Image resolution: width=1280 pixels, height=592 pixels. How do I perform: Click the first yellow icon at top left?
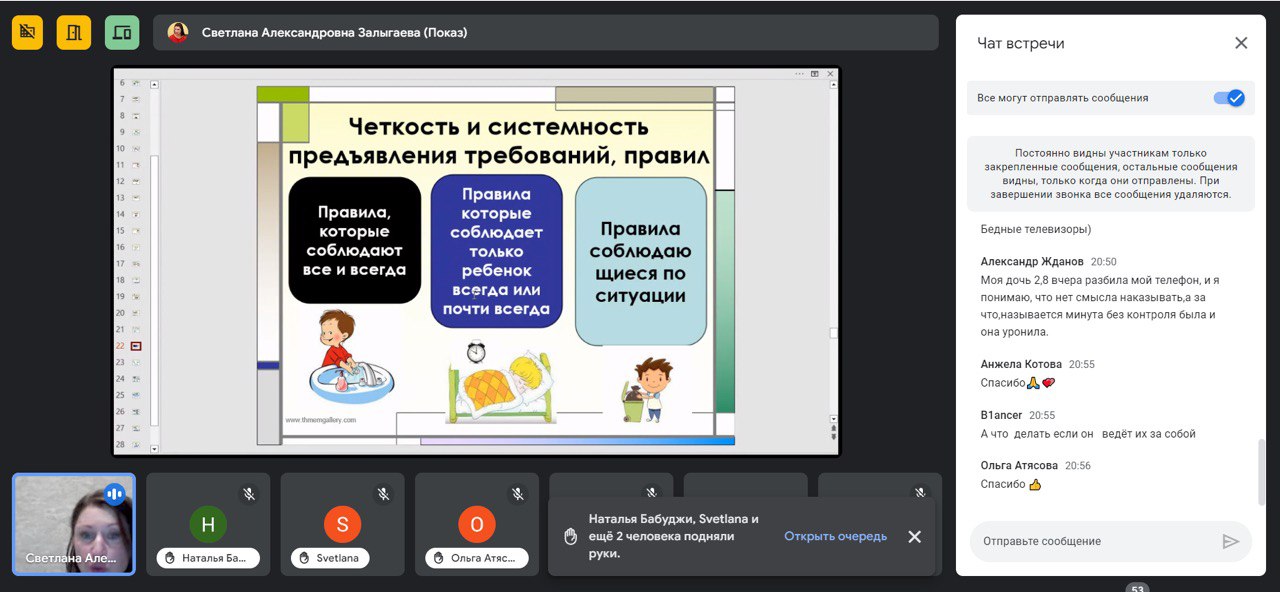(27, 32)
